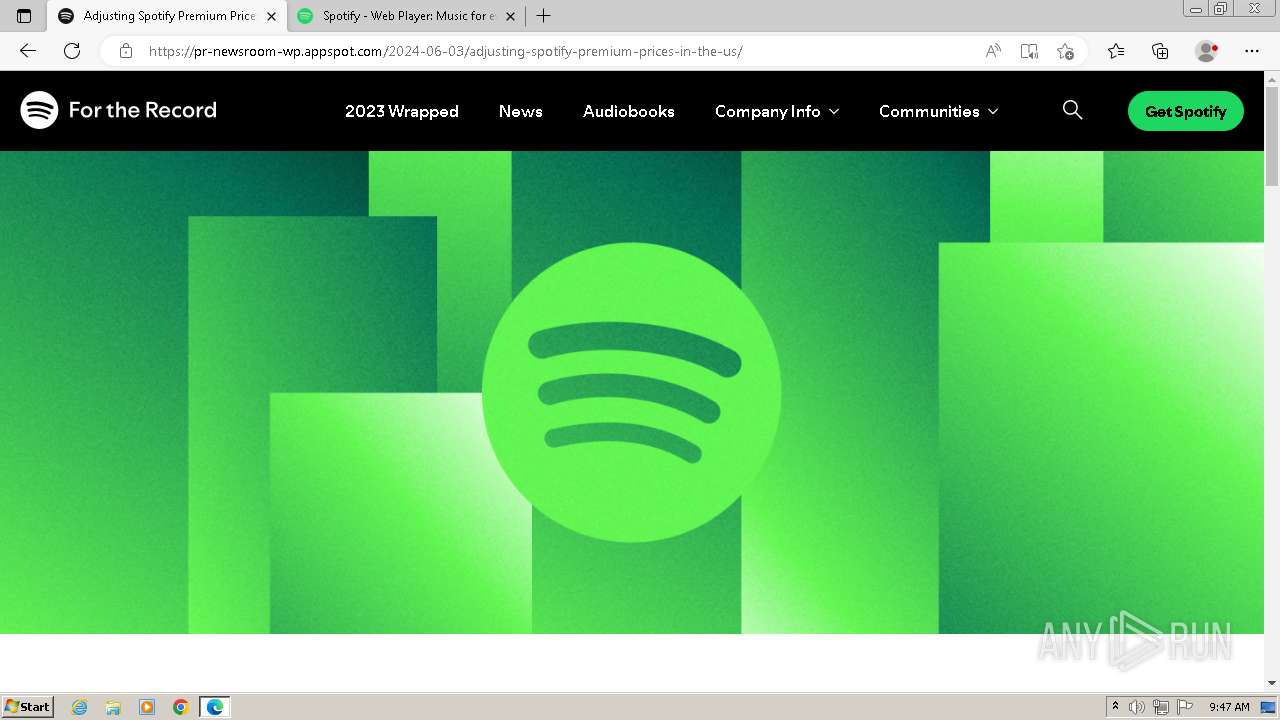Click the Spotify logo hero image
This screenshot has height=720, width=1280.
632,392
